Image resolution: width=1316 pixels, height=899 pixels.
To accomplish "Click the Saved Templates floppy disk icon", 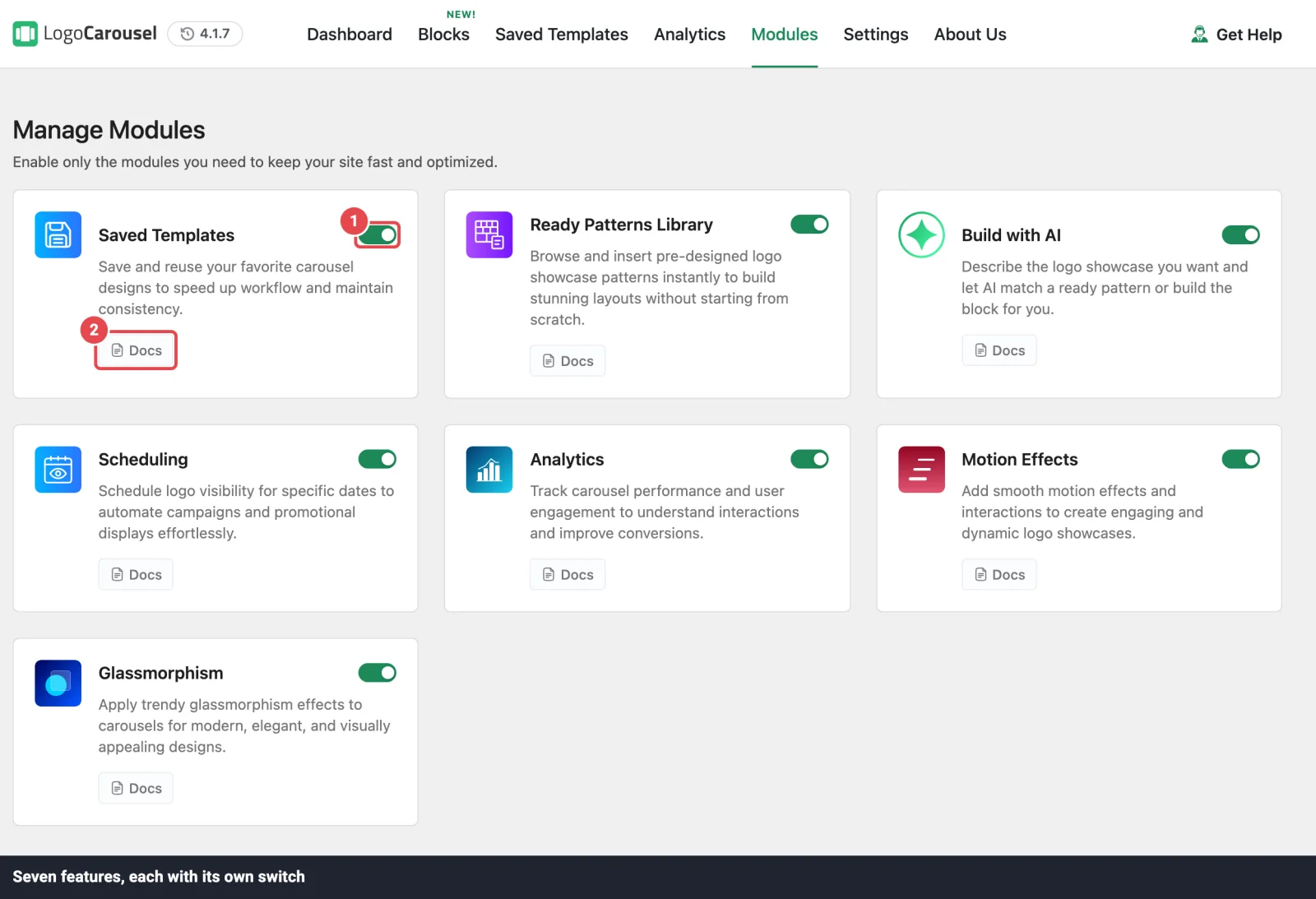I will click(x=58, y=234).
